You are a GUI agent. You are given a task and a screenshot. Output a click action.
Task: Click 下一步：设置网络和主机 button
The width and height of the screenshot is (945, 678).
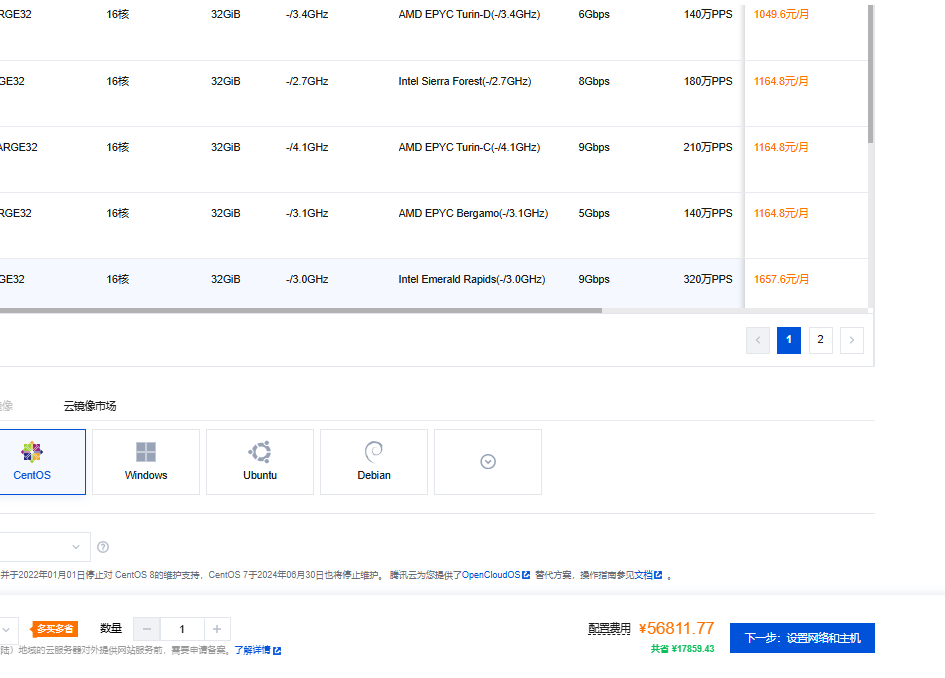tap(802, 638)
